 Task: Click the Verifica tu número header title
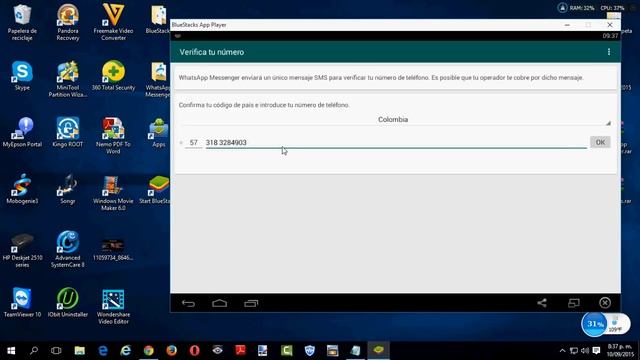(x=211, y=52)
